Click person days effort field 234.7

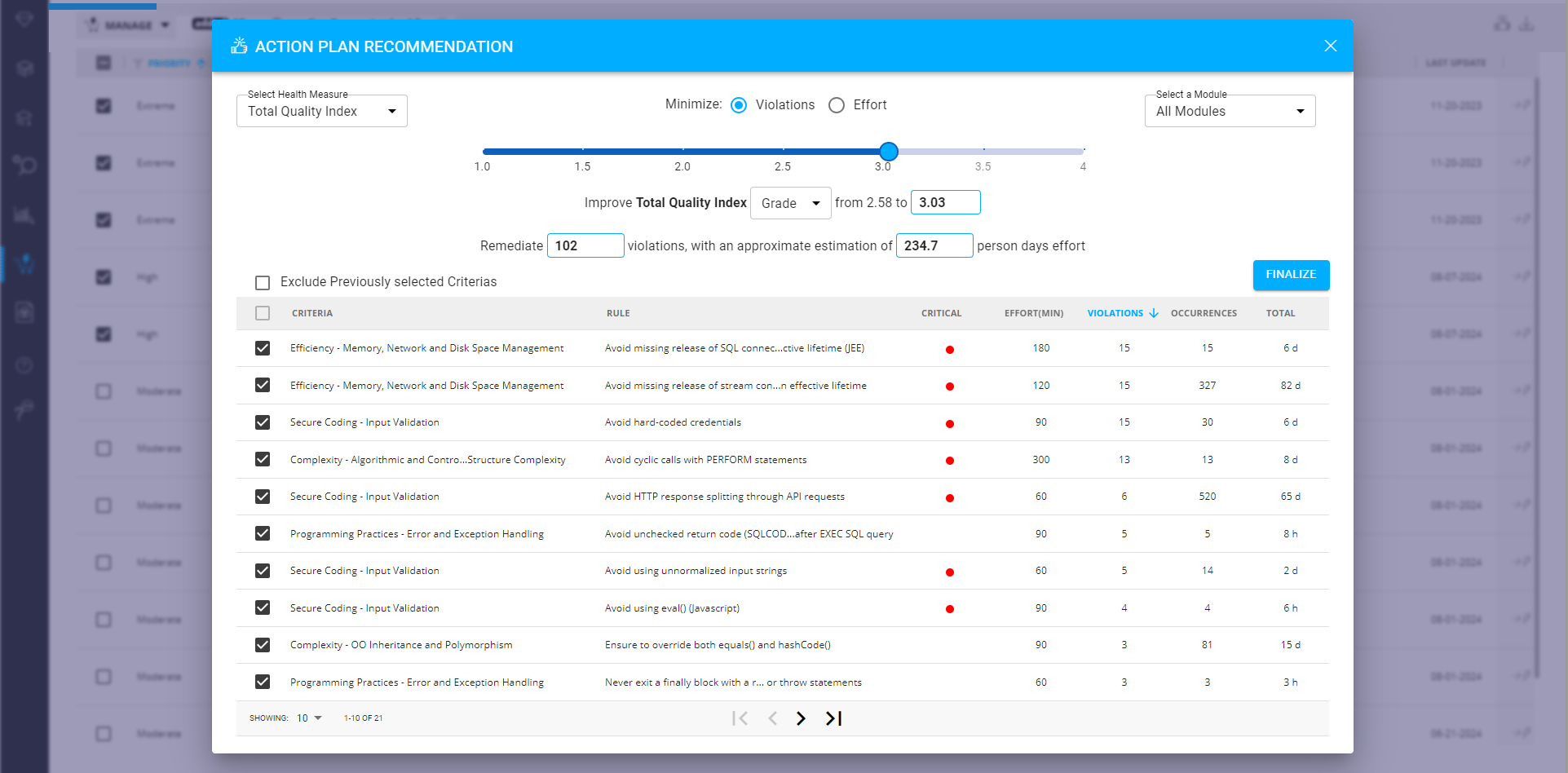click(934, 245)
